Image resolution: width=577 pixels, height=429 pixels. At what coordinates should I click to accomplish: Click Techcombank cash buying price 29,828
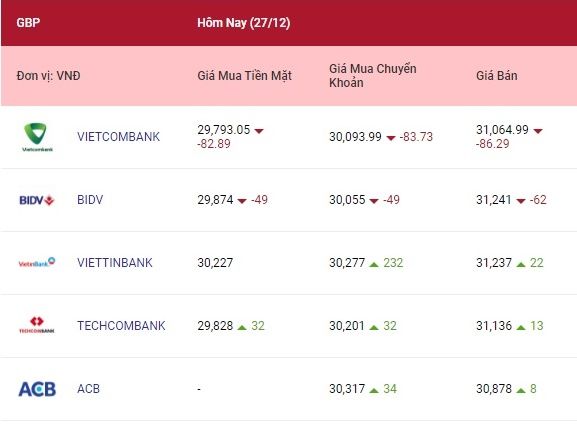(215, 326)
